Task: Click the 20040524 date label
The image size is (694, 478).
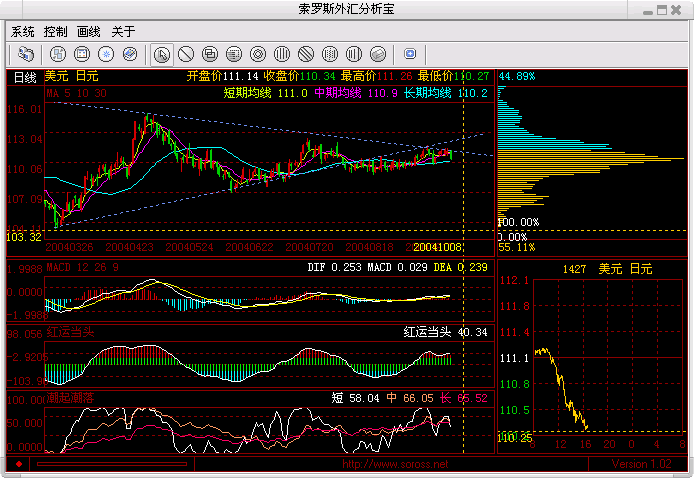Action: click(x=189, y=247)
